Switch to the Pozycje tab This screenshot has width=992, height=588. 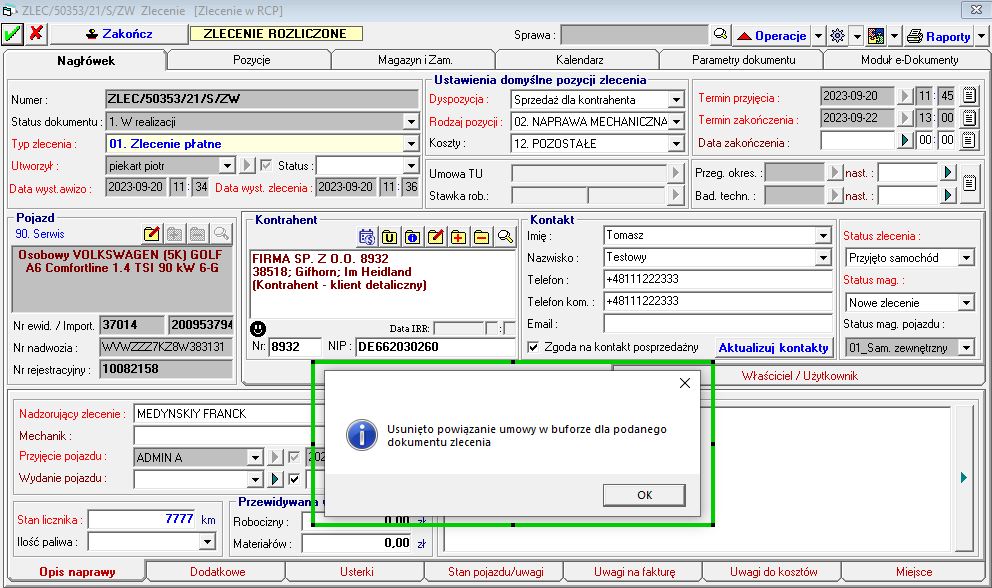pos(252,60)
